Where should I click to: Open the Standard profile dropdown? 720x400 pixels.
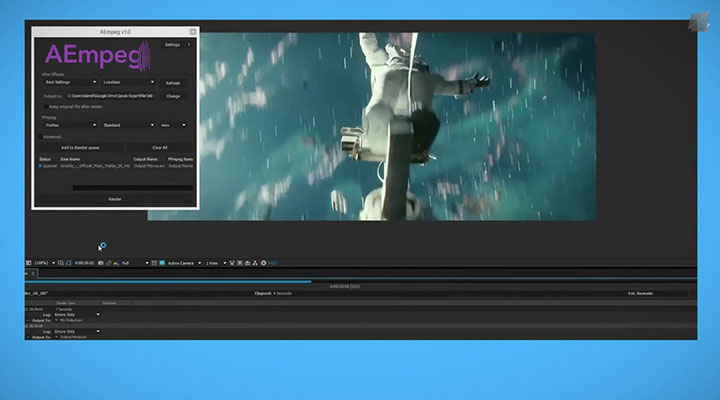[128, 125]
